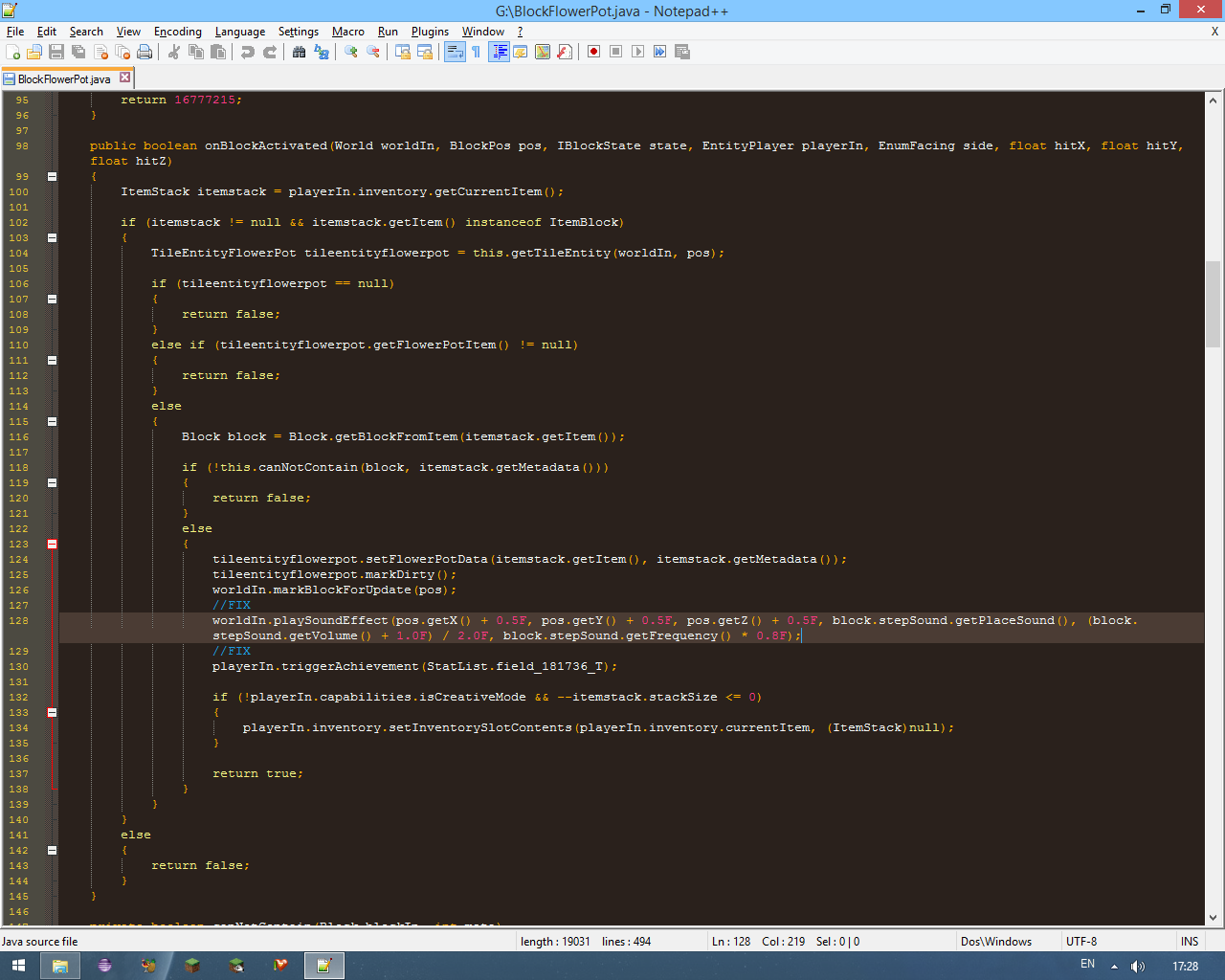Viewport: 1225px width, 980px height.
Task: Open Find with the binoculars icon
Action: (300, 52)
